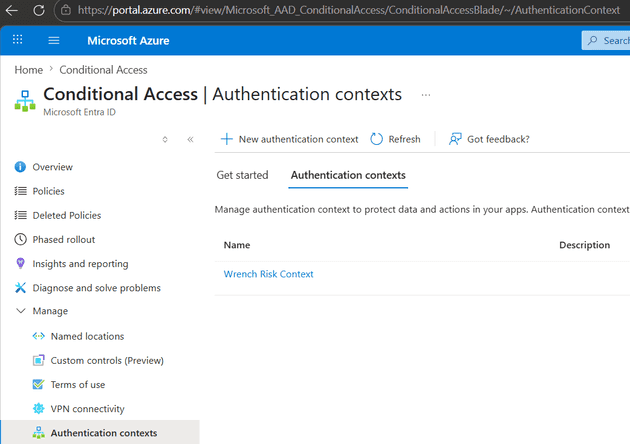Click the Overview info icon
The width and height of the screenshot is (630, 444).
pyautogui.click(x=20, y=167)
